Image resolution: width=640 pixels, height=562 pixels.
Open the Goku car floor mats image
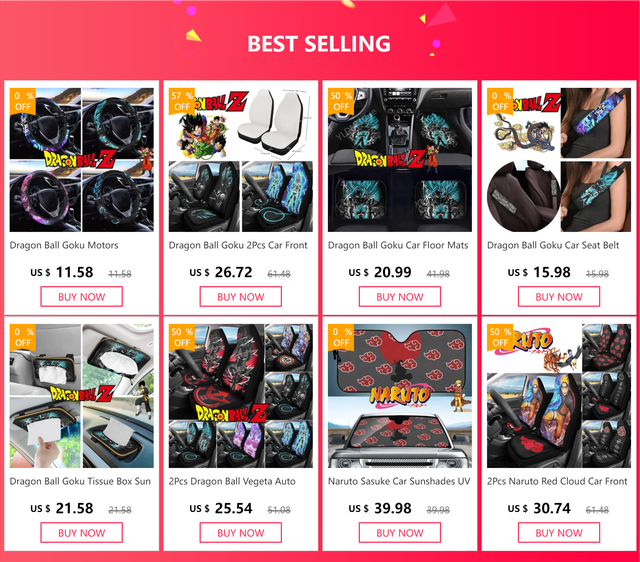coord(400,160)
